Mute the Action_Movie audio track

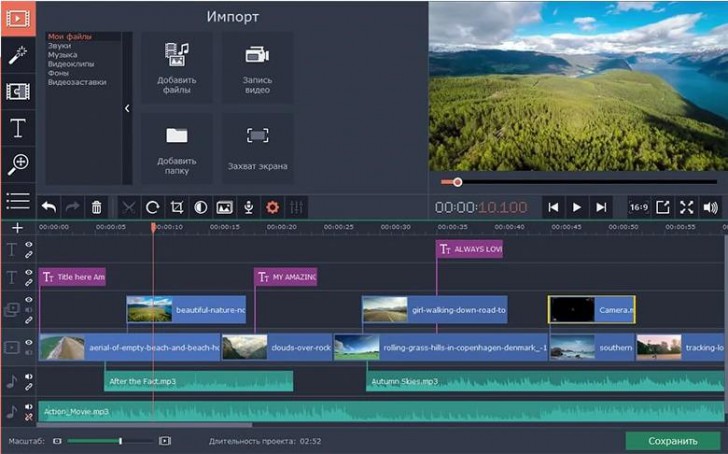tap(29, 407)
